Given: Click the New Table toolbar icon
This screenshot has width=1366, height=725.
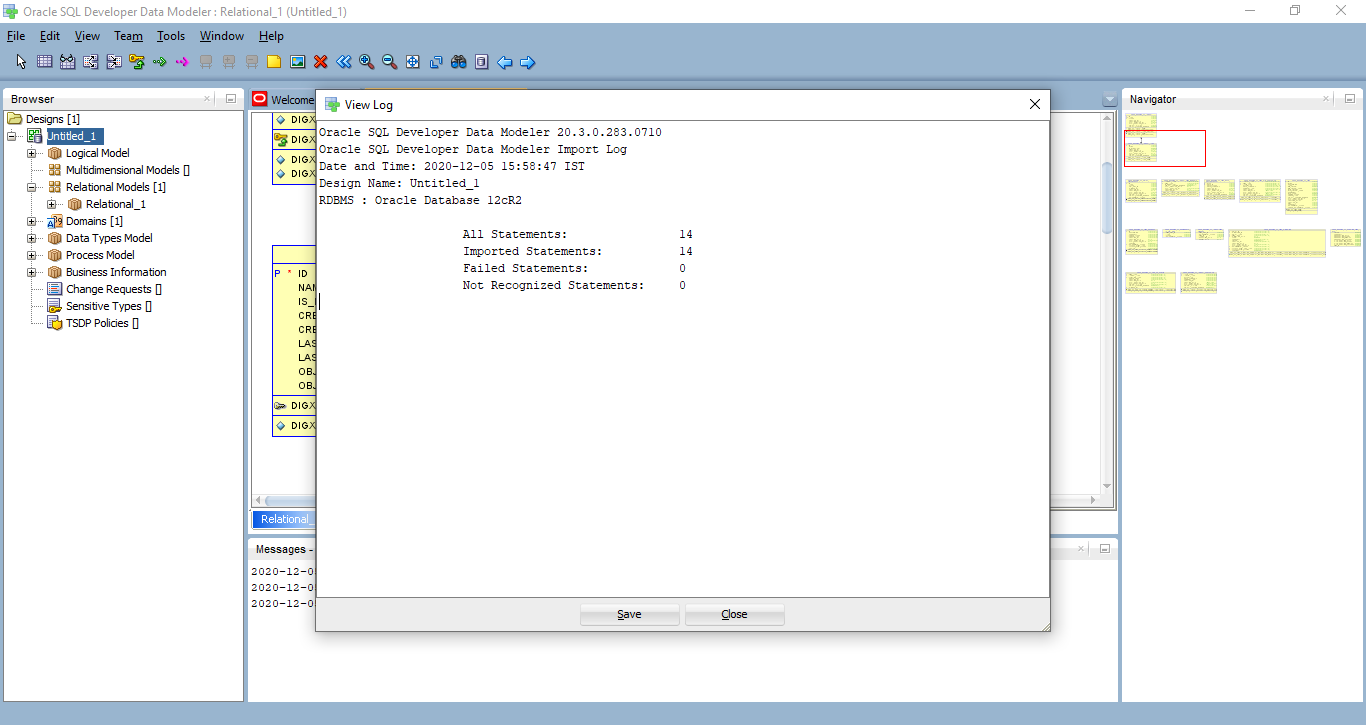Looking at the screenshot, I should click(x=44, y=62).
